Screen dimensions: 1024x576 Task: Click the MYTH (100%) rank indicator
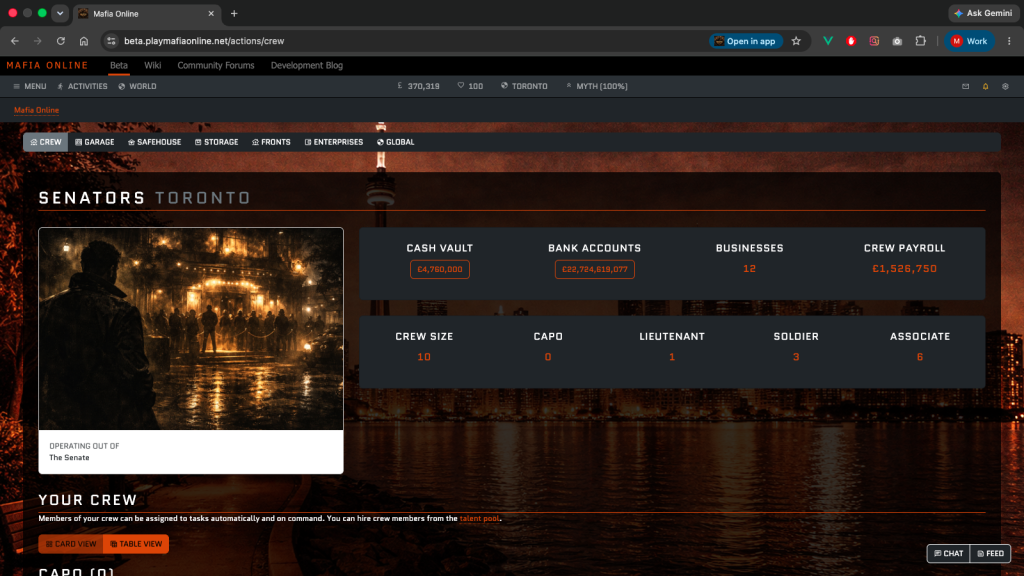596,86
